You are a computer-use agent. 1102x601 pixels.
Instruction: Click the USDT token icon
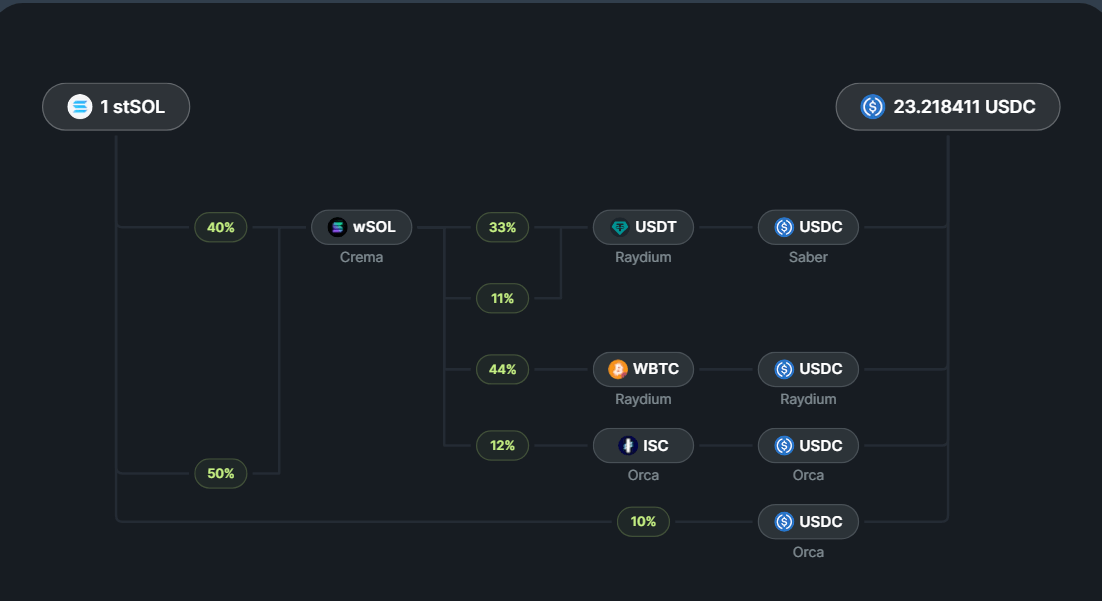(619, 227)
